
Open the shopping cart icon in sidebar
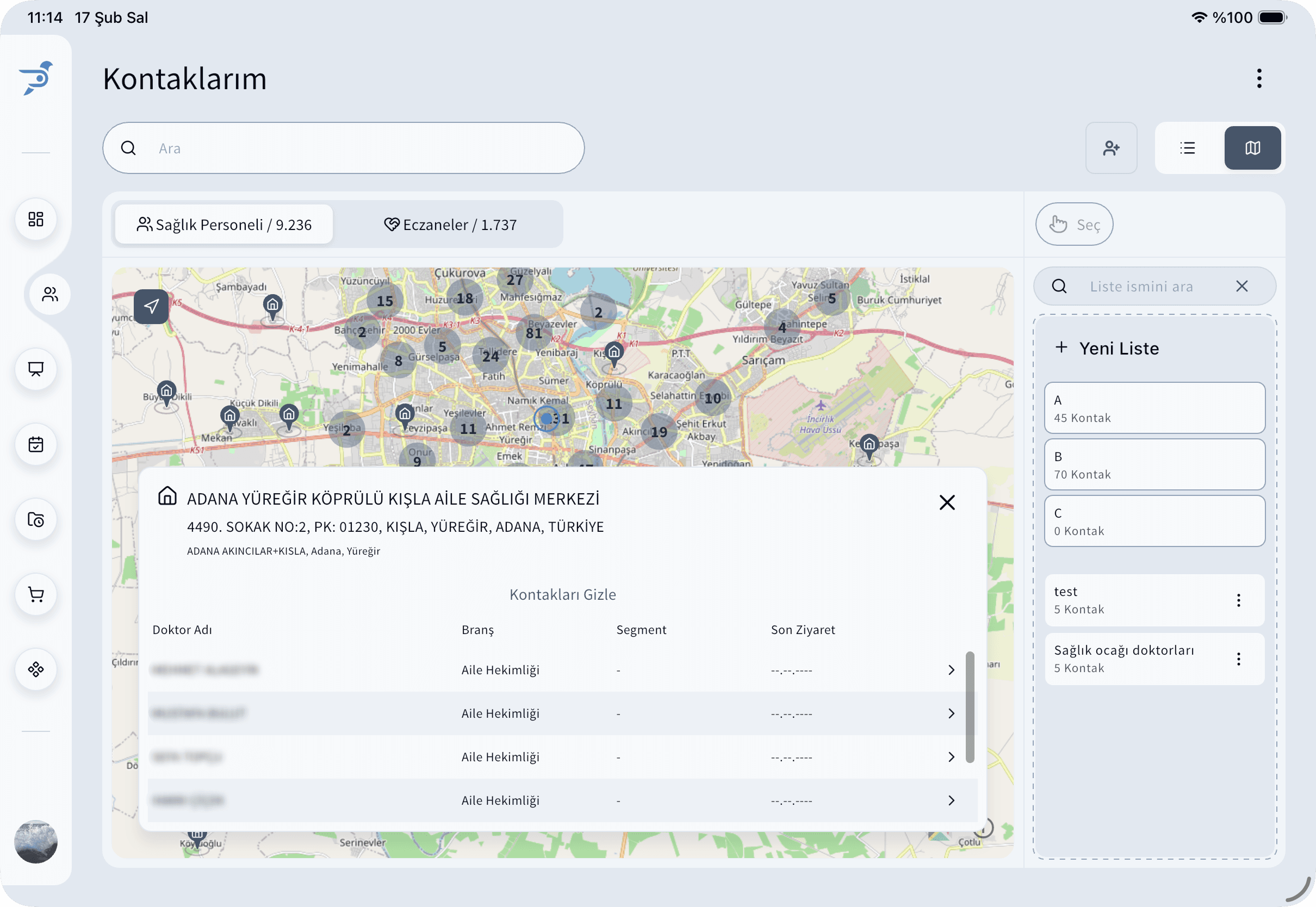click(36, 594)
